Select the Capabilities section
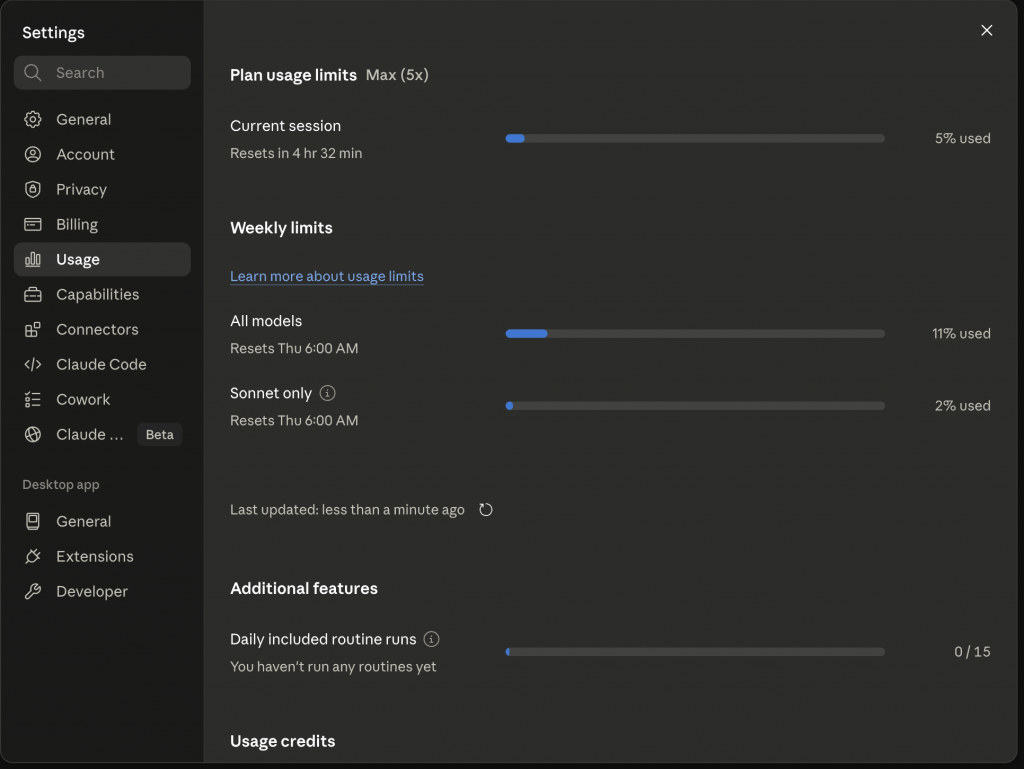 click(102, 294)
